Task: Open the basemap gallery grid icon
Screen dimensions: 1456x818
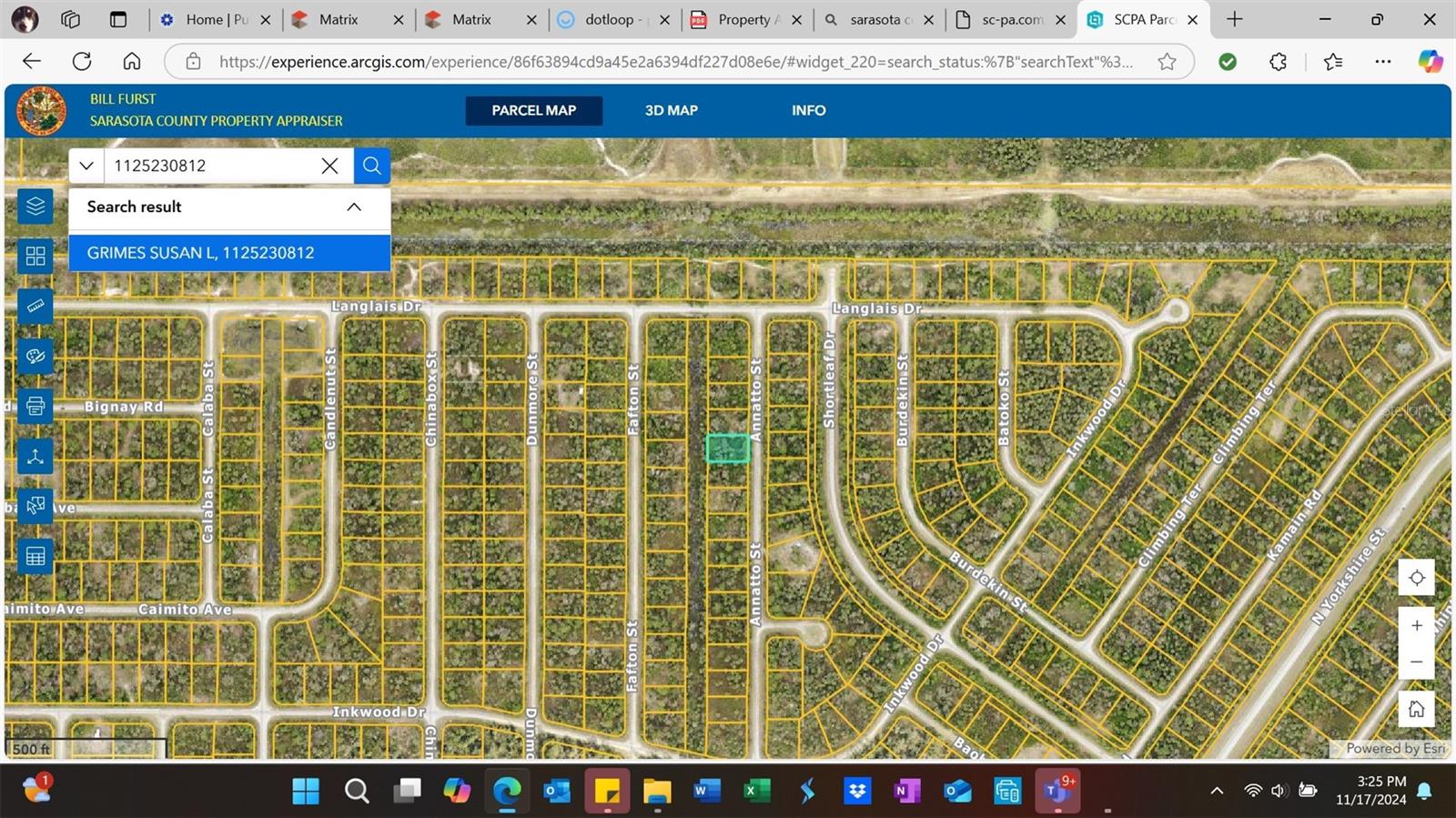Action: (35, 257)
